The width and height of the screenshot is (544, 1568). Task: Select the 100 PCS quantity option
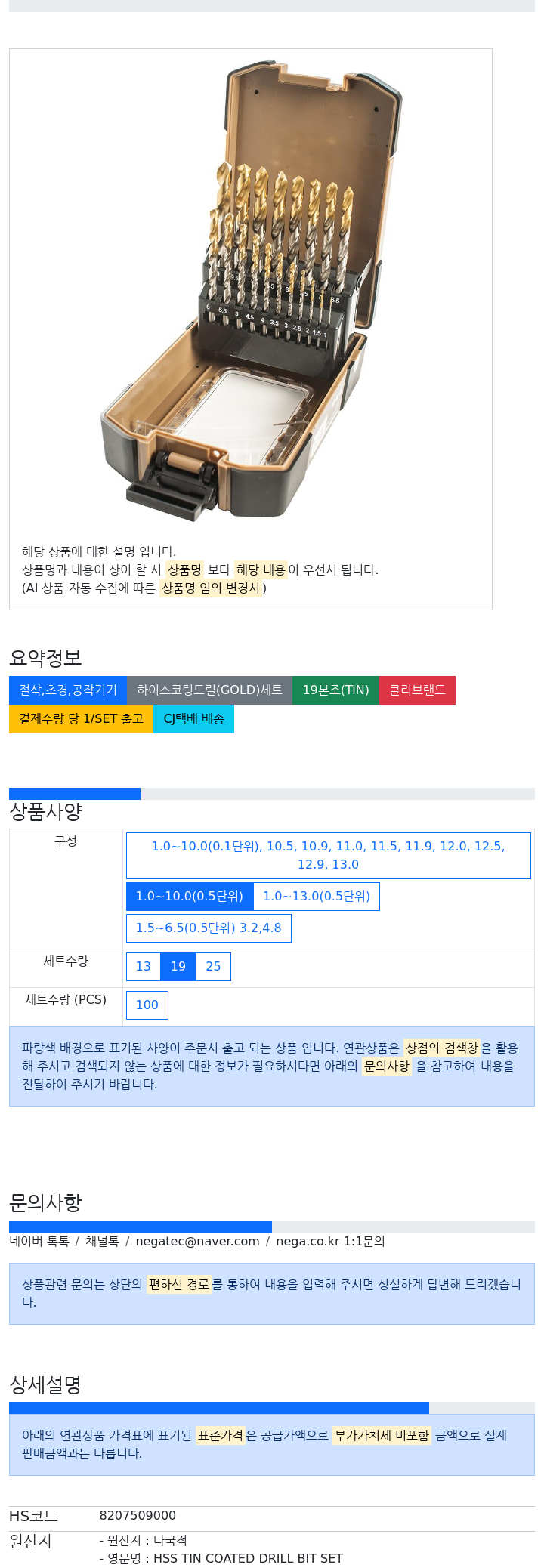(147, 1005)
